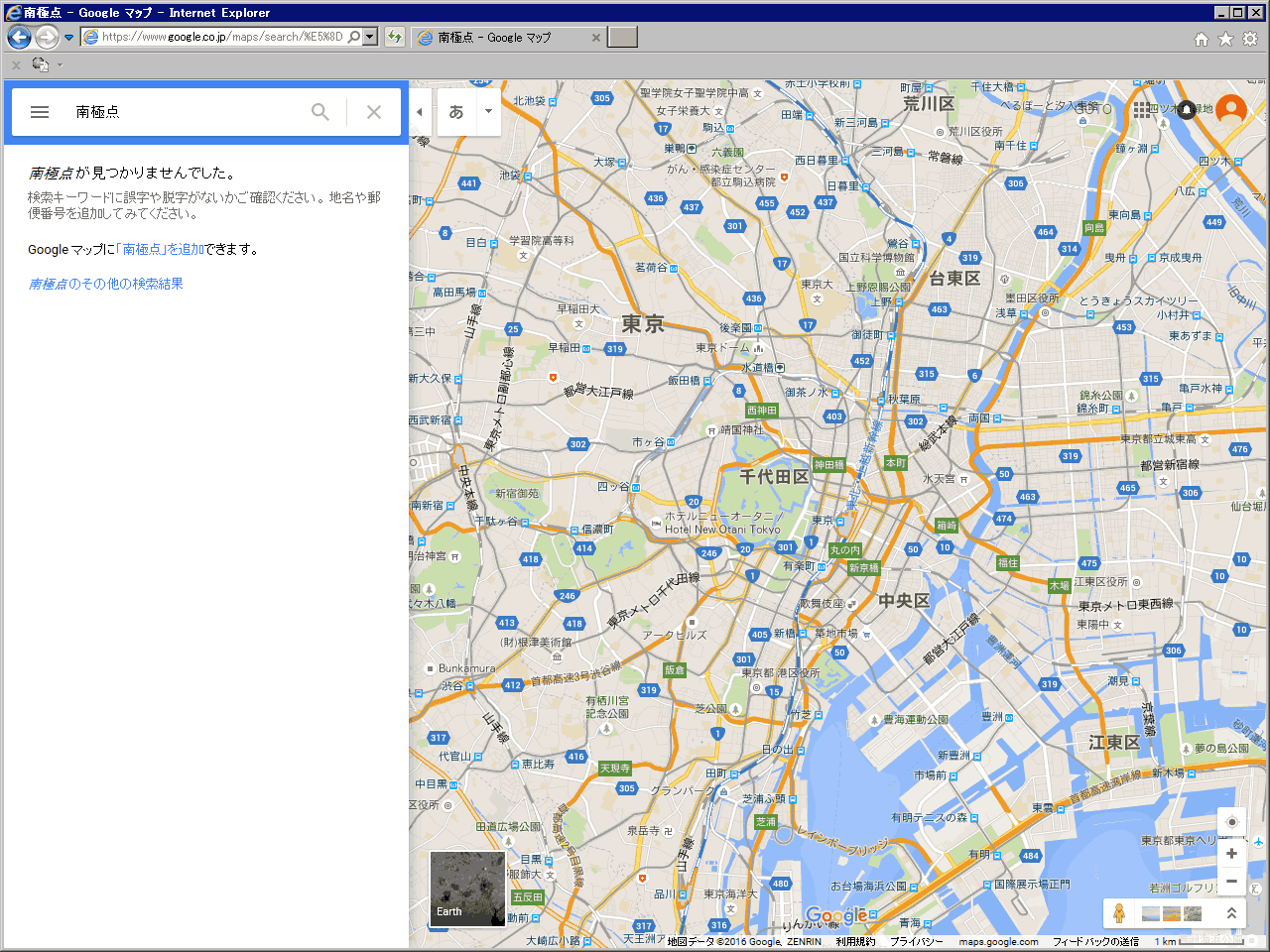Refresh the page with the green arrows

(x=395, y=37)
